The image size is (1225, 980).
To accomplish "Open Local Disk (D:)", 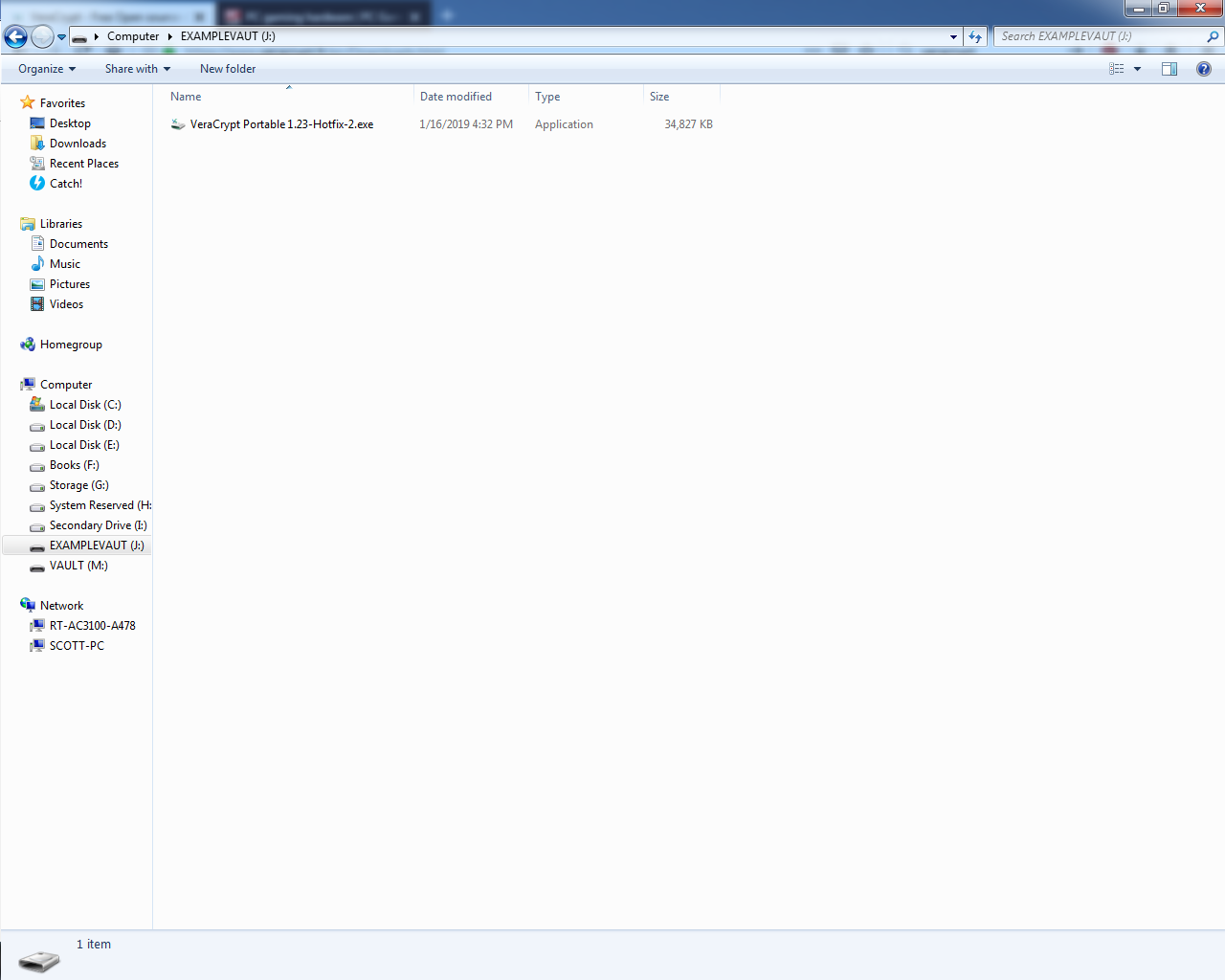I will [85, 425].
